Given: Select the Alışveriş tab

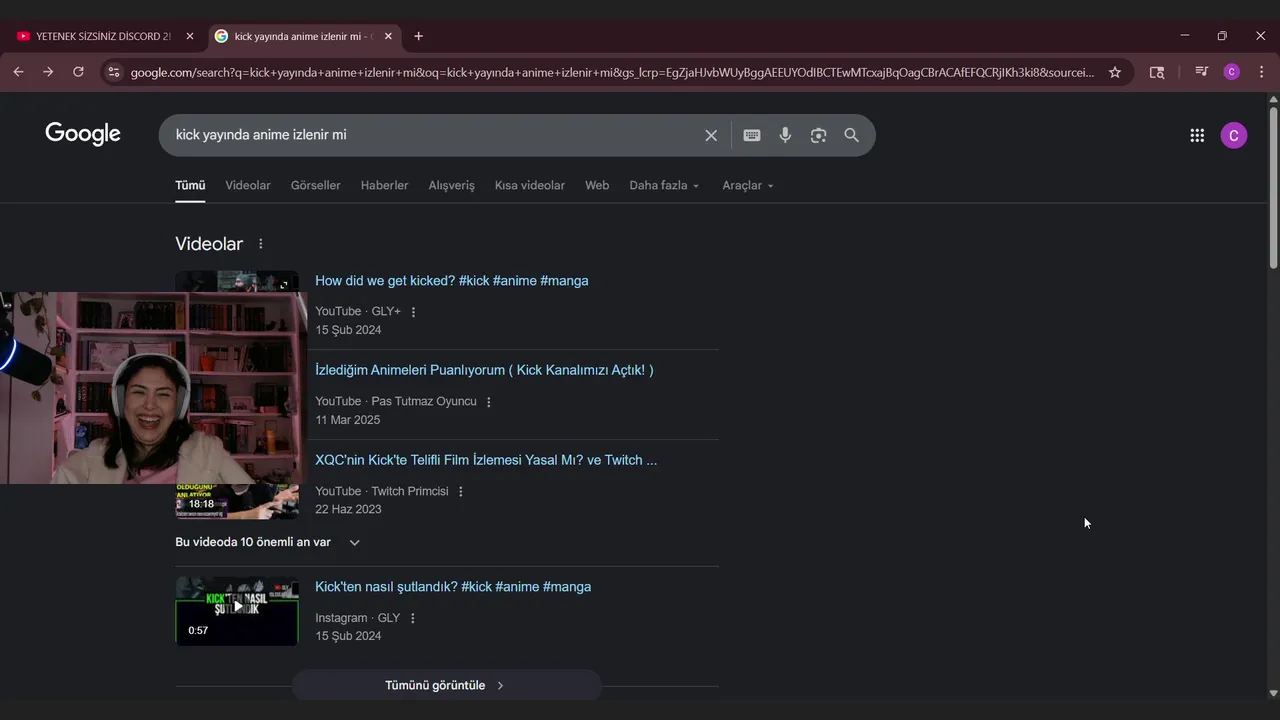Looking at the screenshot, I should tap(452, 185).
